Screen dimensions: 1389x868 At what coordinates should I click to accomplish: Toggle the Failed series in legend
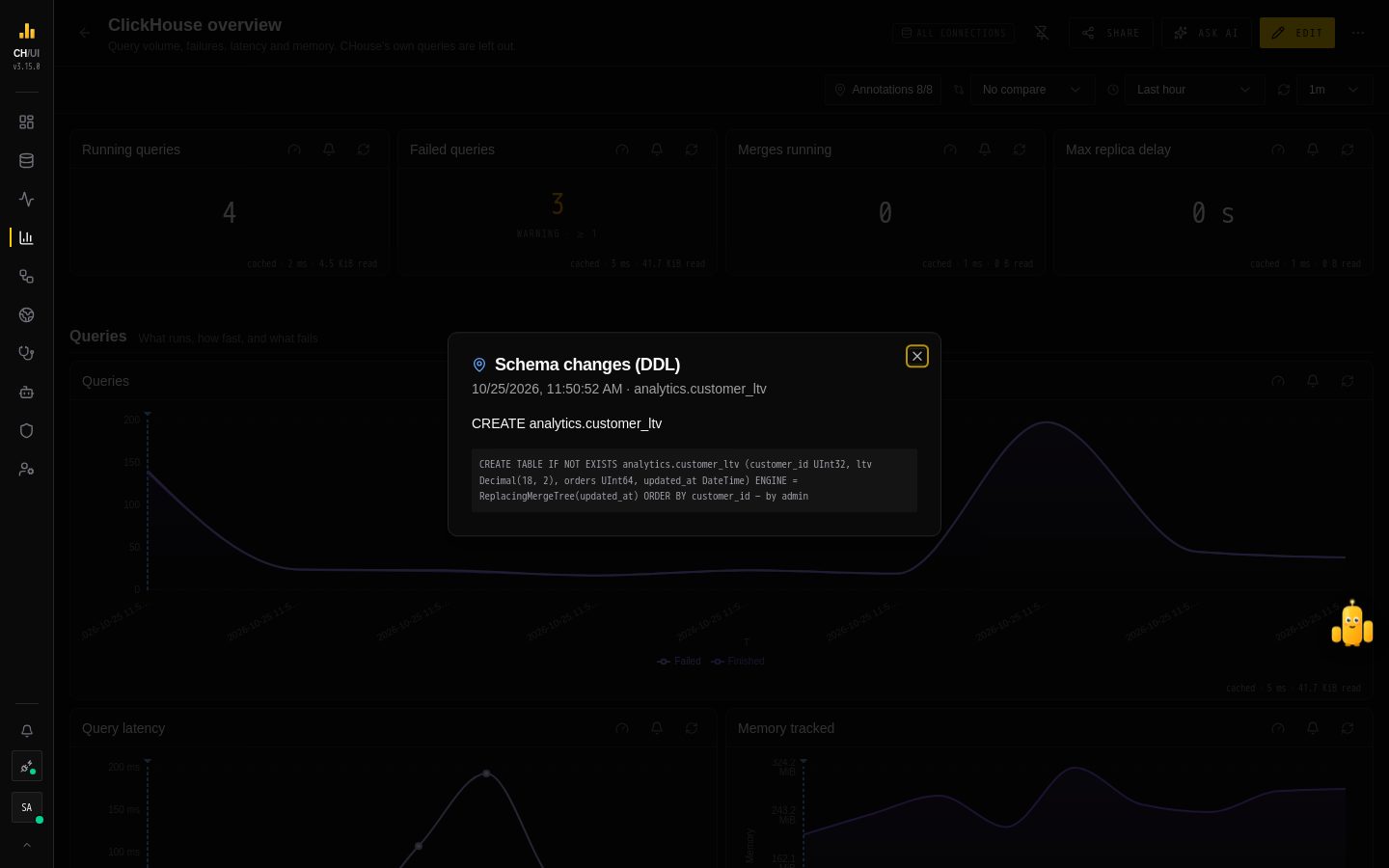[x=679, y=662]
